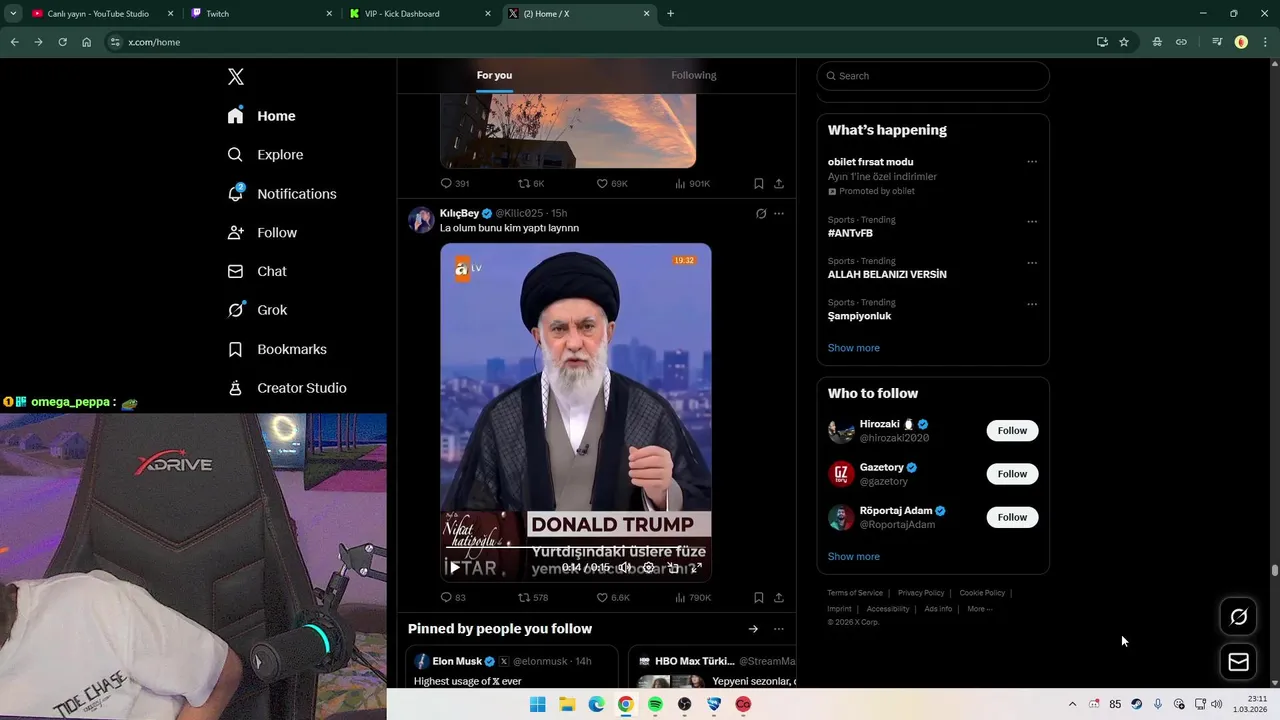Switch to the Following timeline tab
The image size is (1280, 720).
(x=694, y=75)
